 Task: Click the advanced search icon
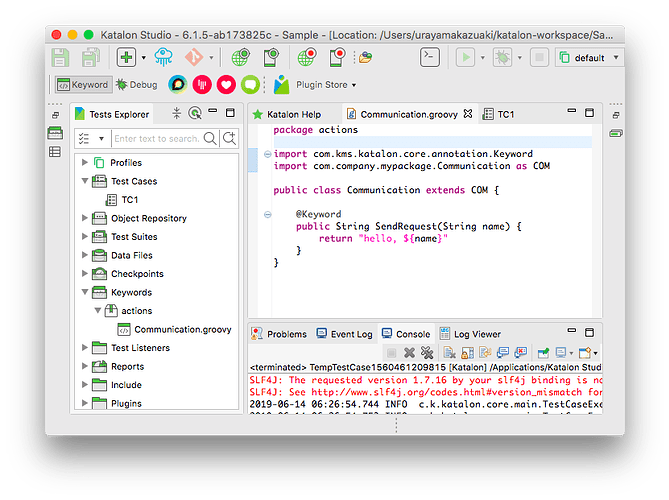pyautogui.click(x=230, y=138)
